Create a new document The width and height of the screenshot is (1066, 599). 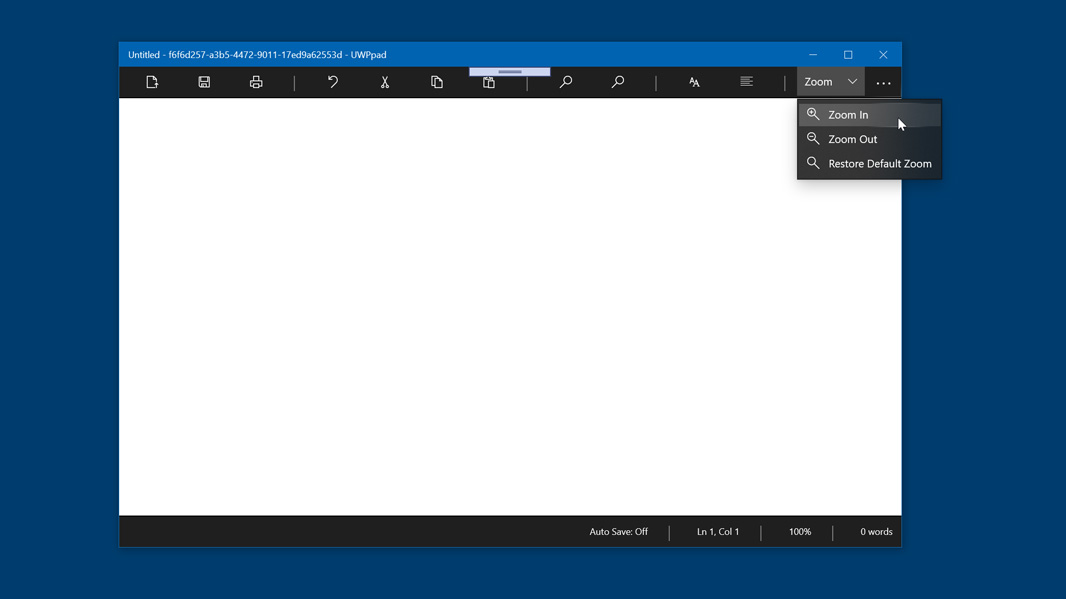[x=152, y=82]
